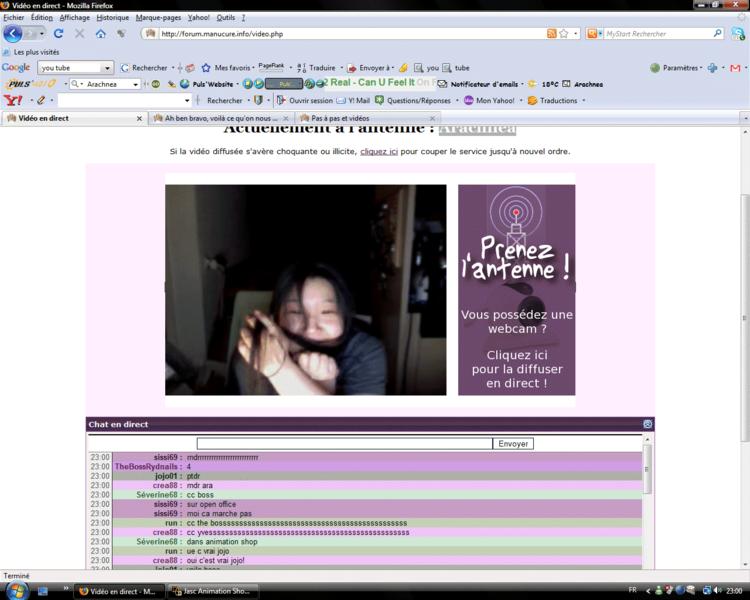Screen dimensions: 750x600
Task: Click the RSS feed icon in address bar
Action: tap(552, 33)
